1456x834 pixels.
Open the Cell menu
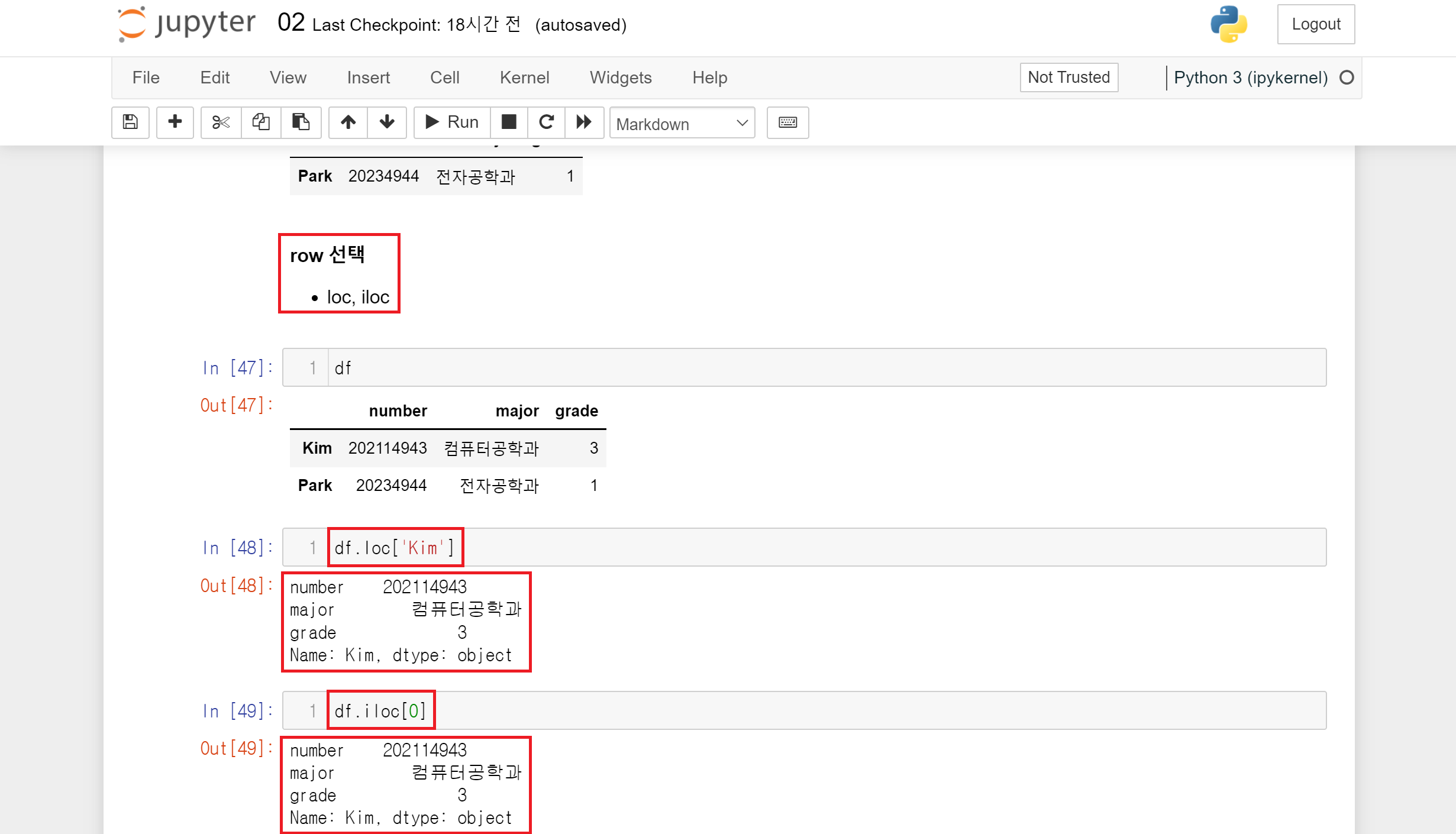click(x=444, y=77)
